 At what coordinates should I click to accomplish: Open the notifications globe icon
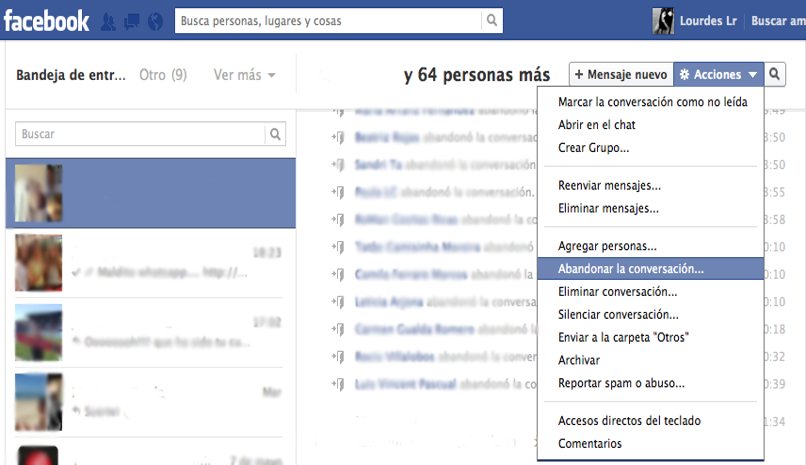(x=155, y=22)
